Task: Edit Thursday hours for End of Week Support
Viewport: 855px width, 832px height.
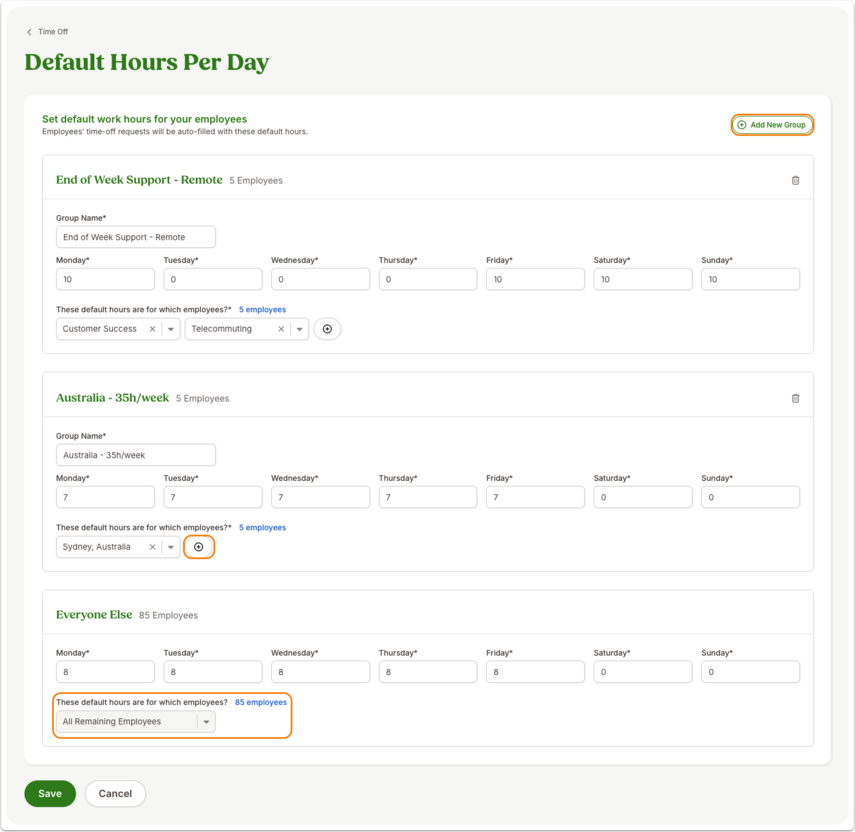Action: [x=428, y=279]
